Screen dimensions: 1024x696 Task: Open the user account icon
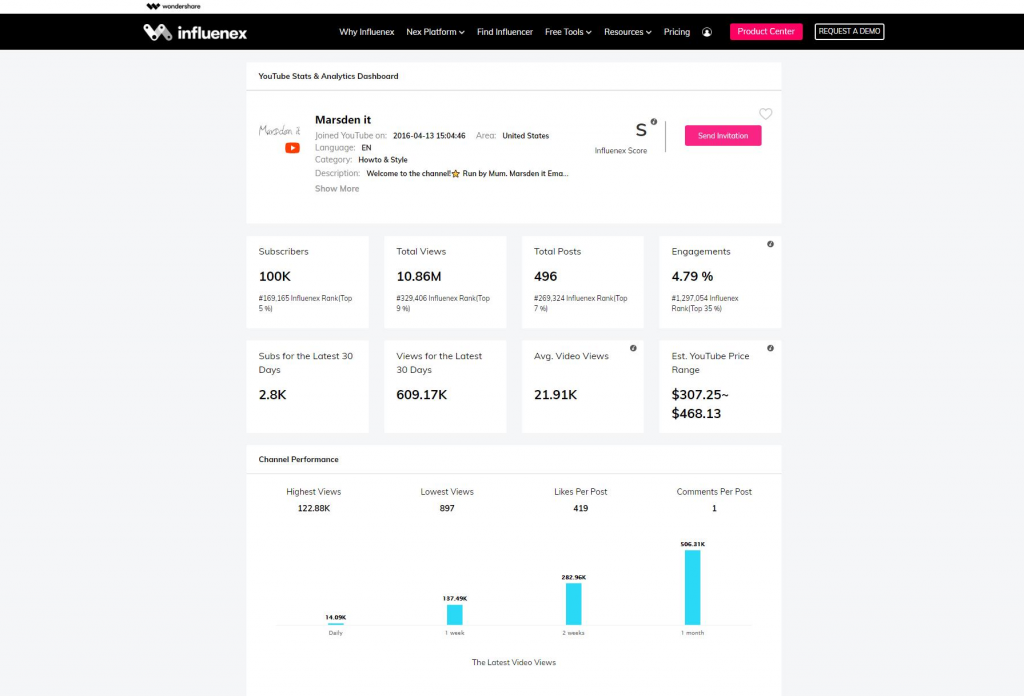(x=707, y=32)
